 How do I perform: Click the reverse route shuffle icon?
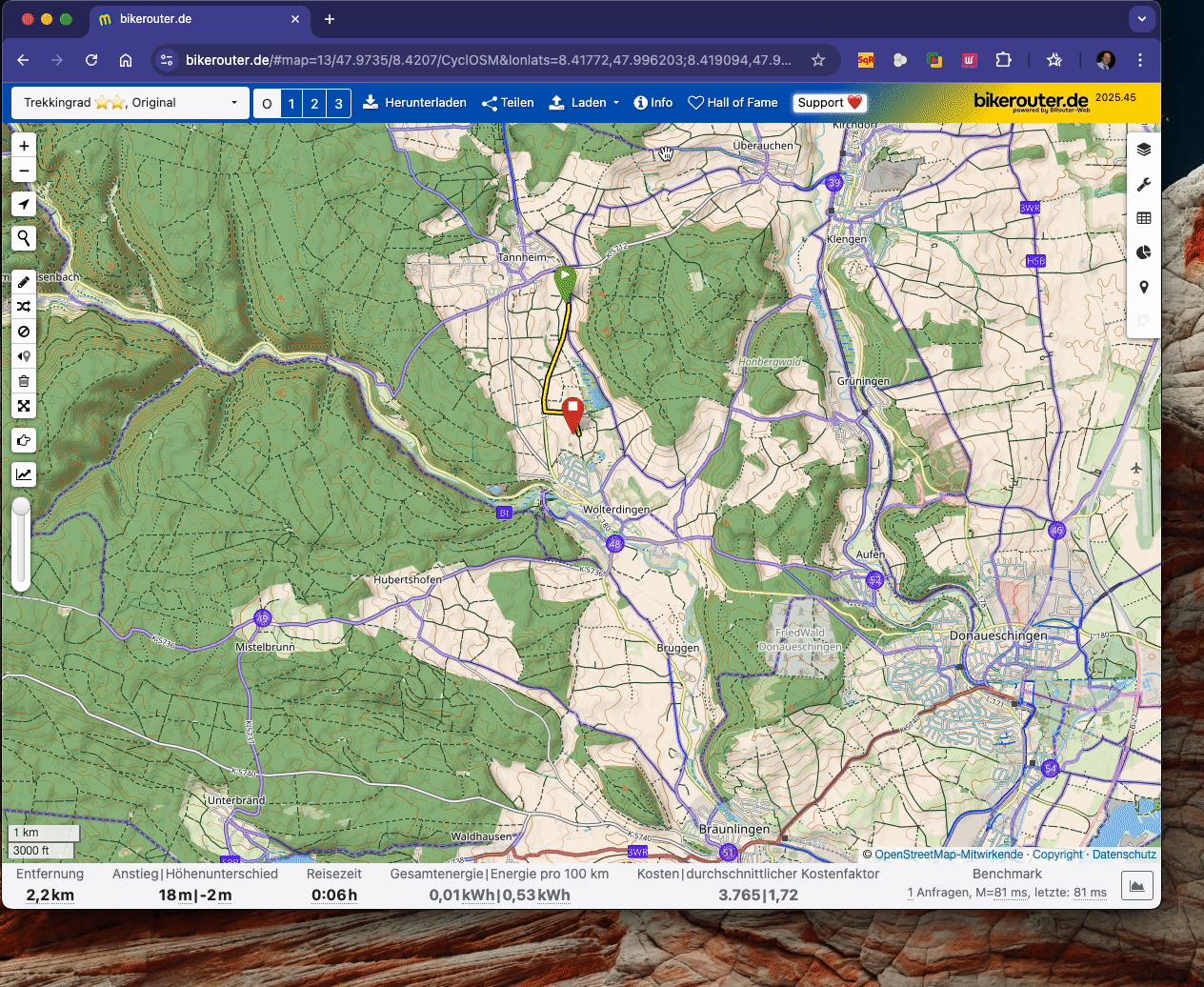pyautogui.click(x=24, y=307)
